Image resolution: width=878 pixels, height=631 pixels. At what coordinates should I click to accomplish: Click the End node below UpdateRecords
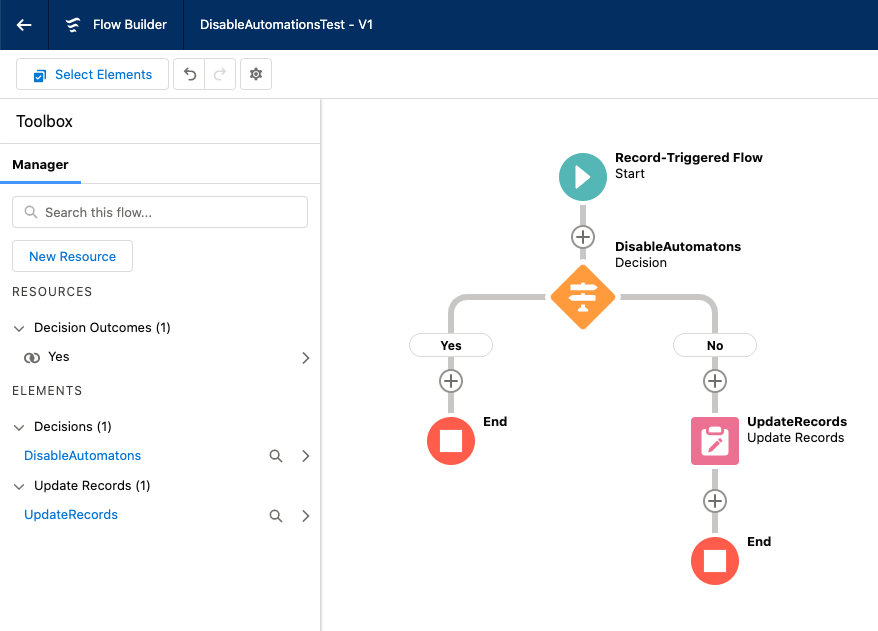tap(714, 561)
